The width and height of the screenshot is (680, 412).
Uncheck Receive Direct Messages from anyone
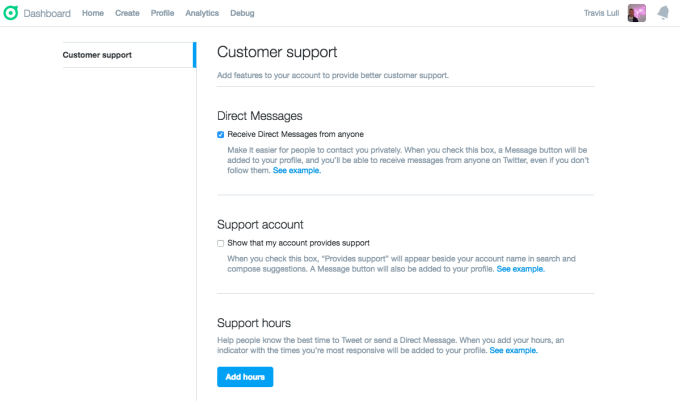click(221, 134)
